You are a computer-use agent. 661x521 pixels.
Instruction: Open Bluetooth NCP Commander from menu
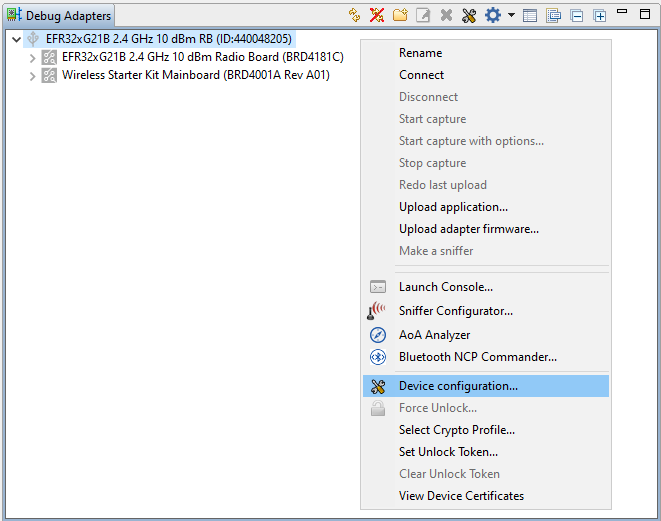tap(477, 357)
